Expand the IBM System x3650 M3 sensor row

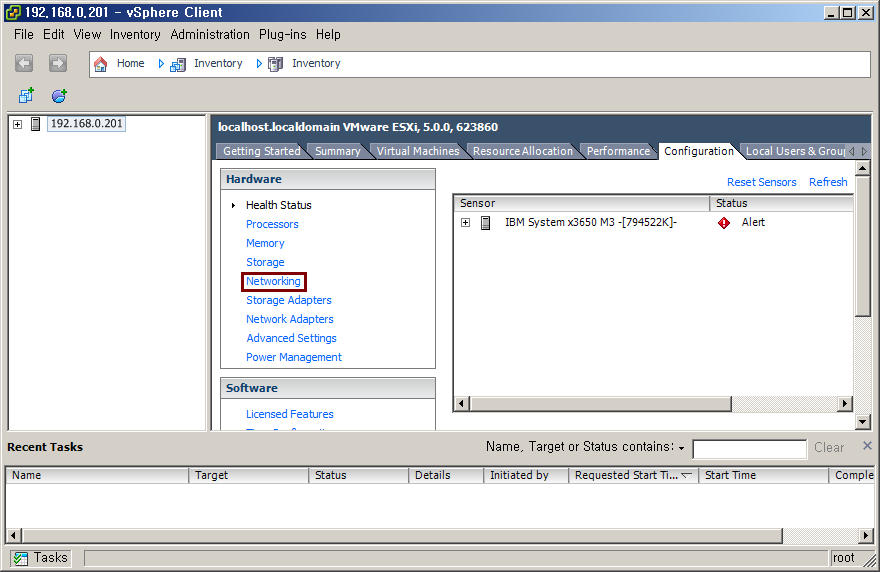click(x=465, y=223)
